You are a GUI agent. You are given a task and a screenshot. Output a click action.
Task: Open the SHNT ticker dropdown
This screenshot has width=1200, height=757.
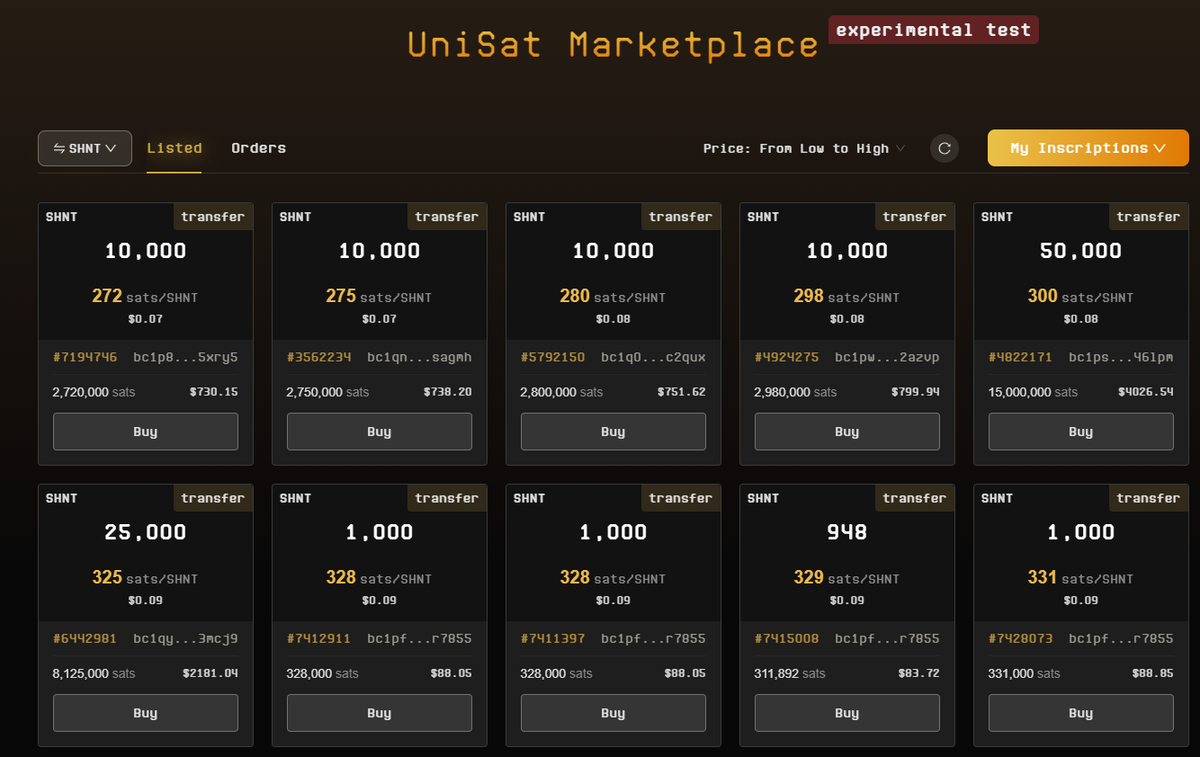85,149
